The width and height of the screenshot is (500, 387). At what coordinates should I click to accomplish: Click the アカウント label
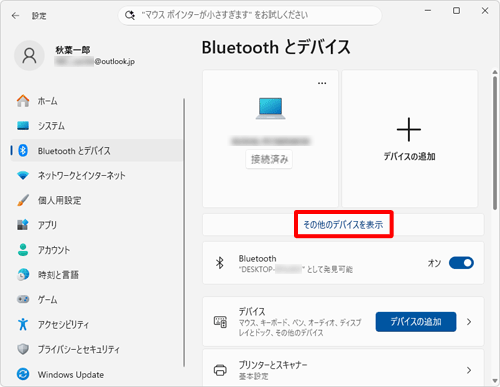pyautogui.click(x=54, y=250)
